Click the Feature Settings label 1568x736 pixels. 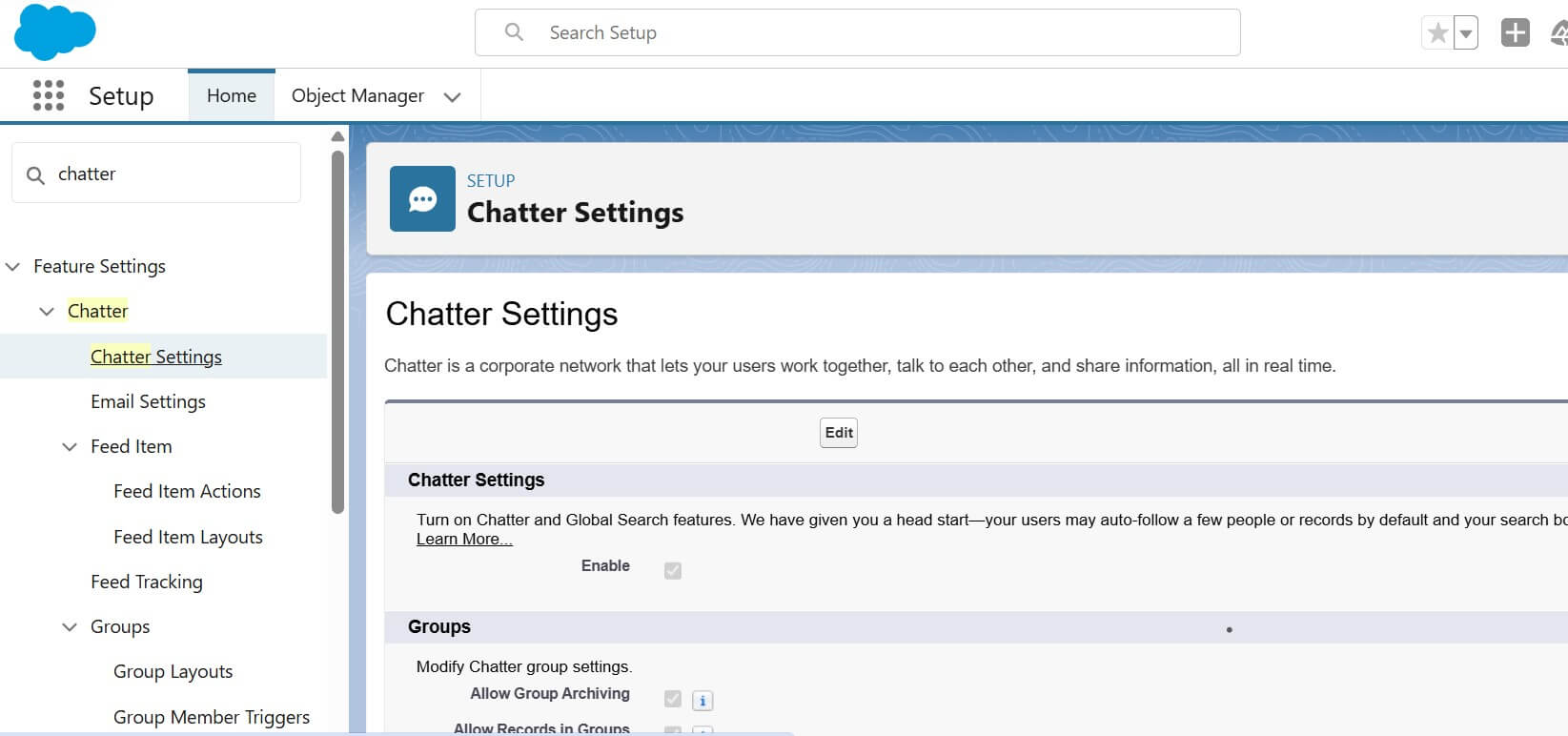[x=99, y=266]
